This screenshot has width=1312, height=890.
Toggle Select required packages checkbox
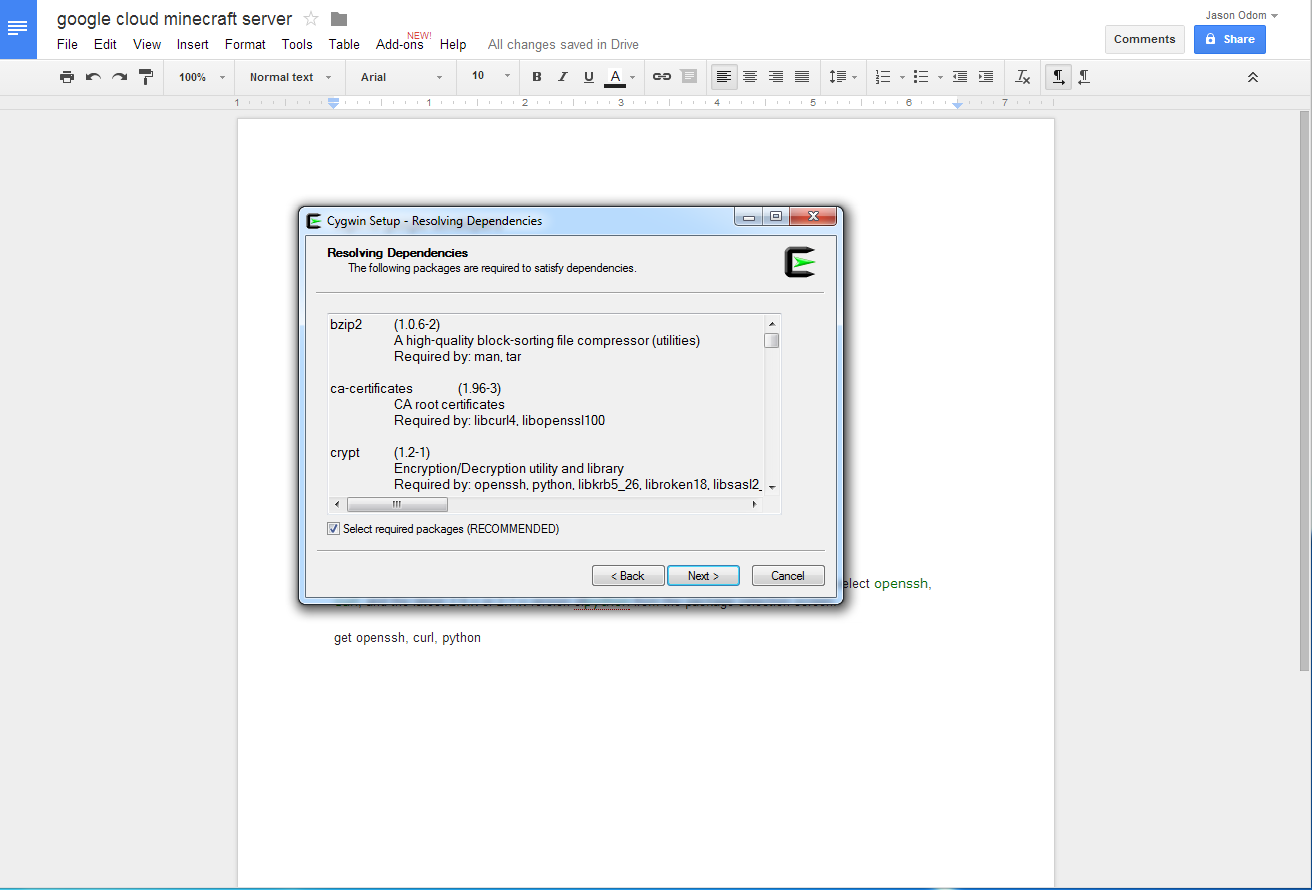[334, 529]
